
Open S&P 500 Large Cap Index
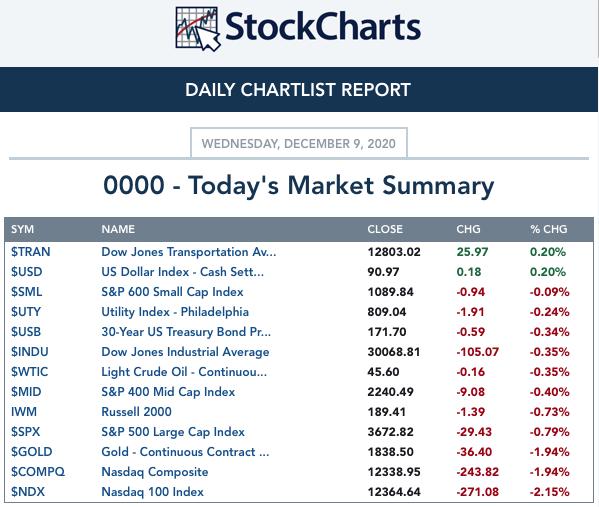pos(173,432)
